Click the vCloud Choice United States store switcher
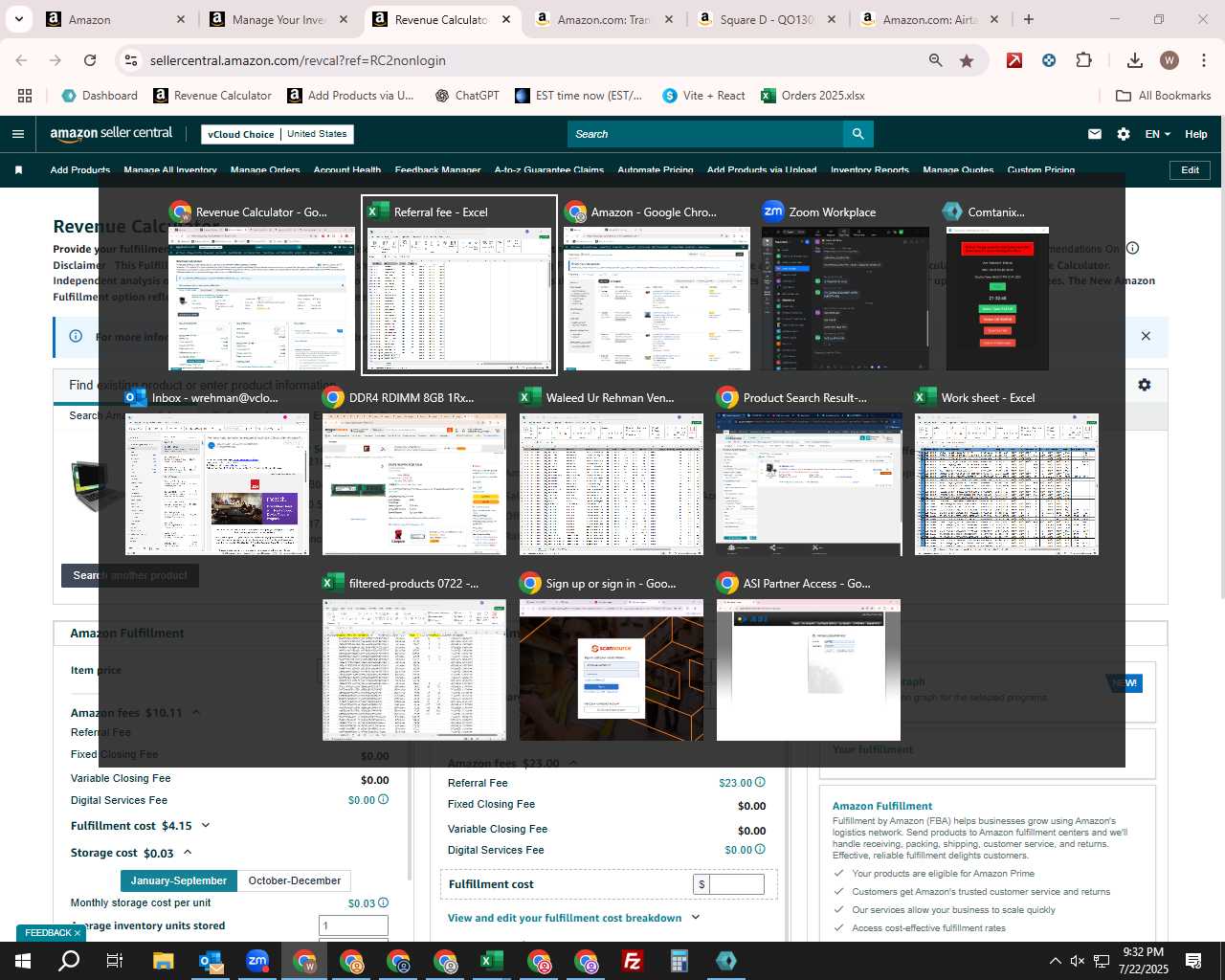Image resolution: width=1225 pixels, height=980 pixels. pos(278,134)
